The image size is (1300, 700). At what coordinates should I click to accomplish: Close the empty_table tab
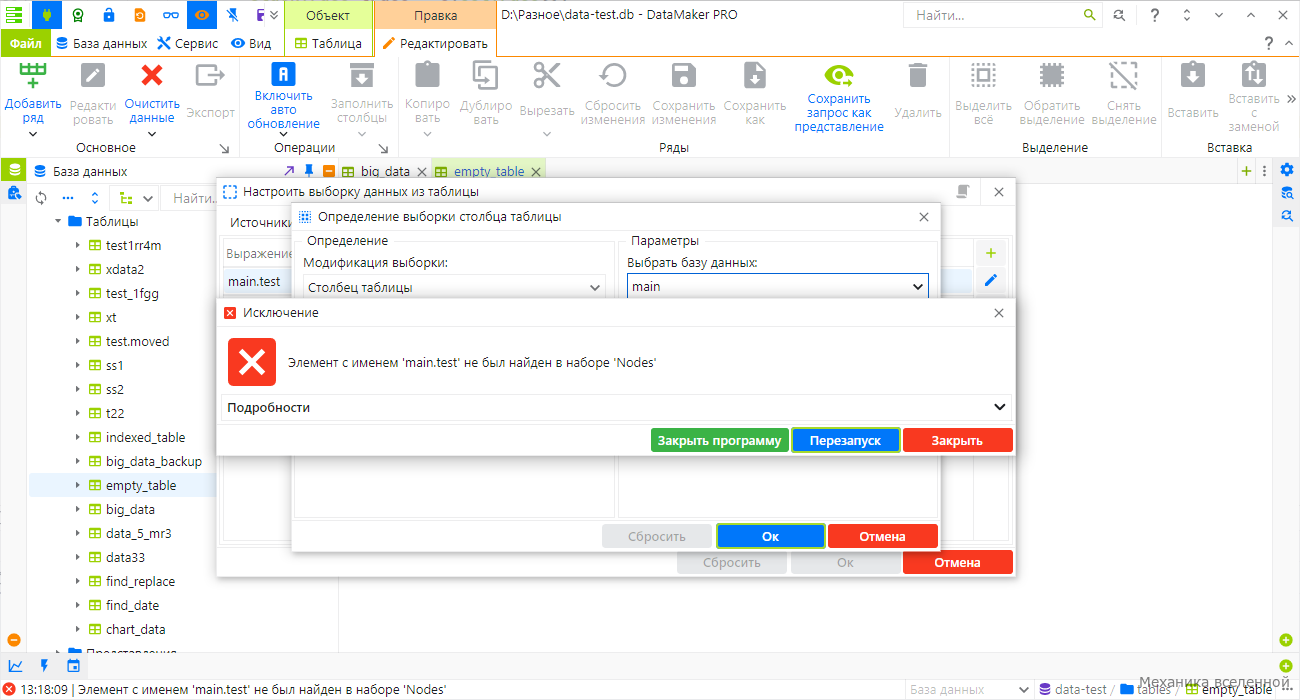536,172
